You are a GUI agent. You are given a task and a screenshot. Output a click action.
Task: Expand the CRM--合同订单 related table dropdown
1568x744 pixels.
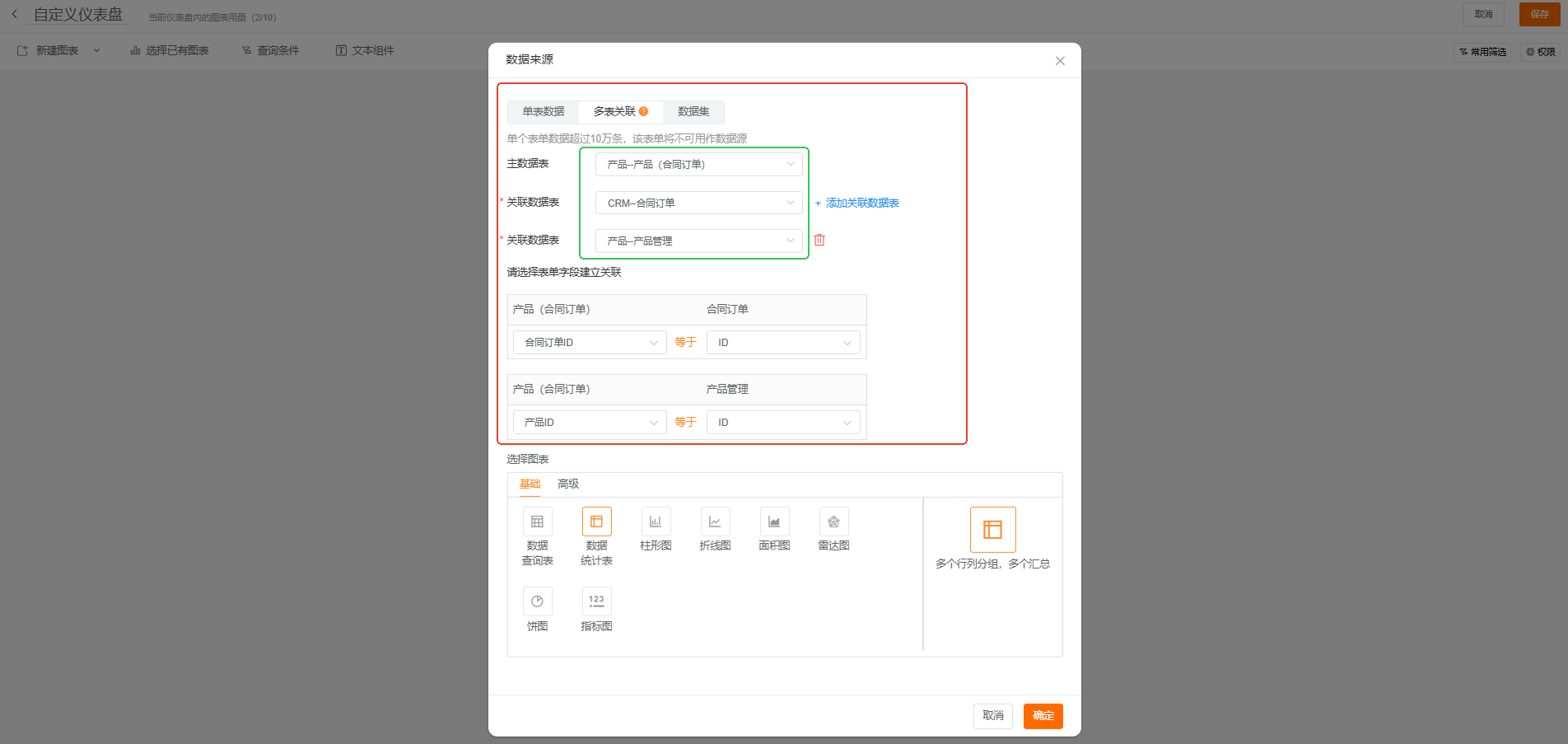(x=698, y=203)
